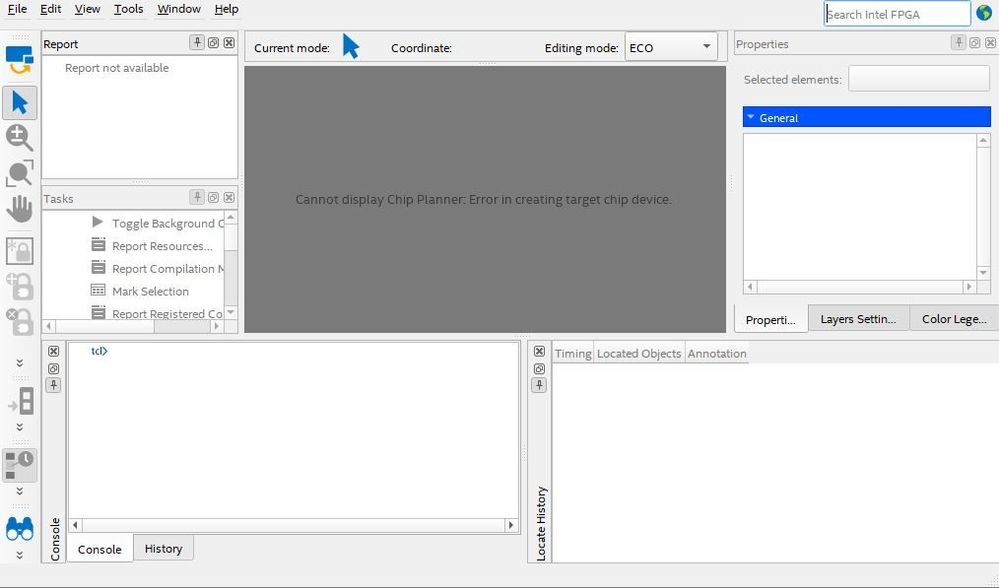999x588 pixels.
Task: Open the Edit menu
Action: click(x=50, y=9)
